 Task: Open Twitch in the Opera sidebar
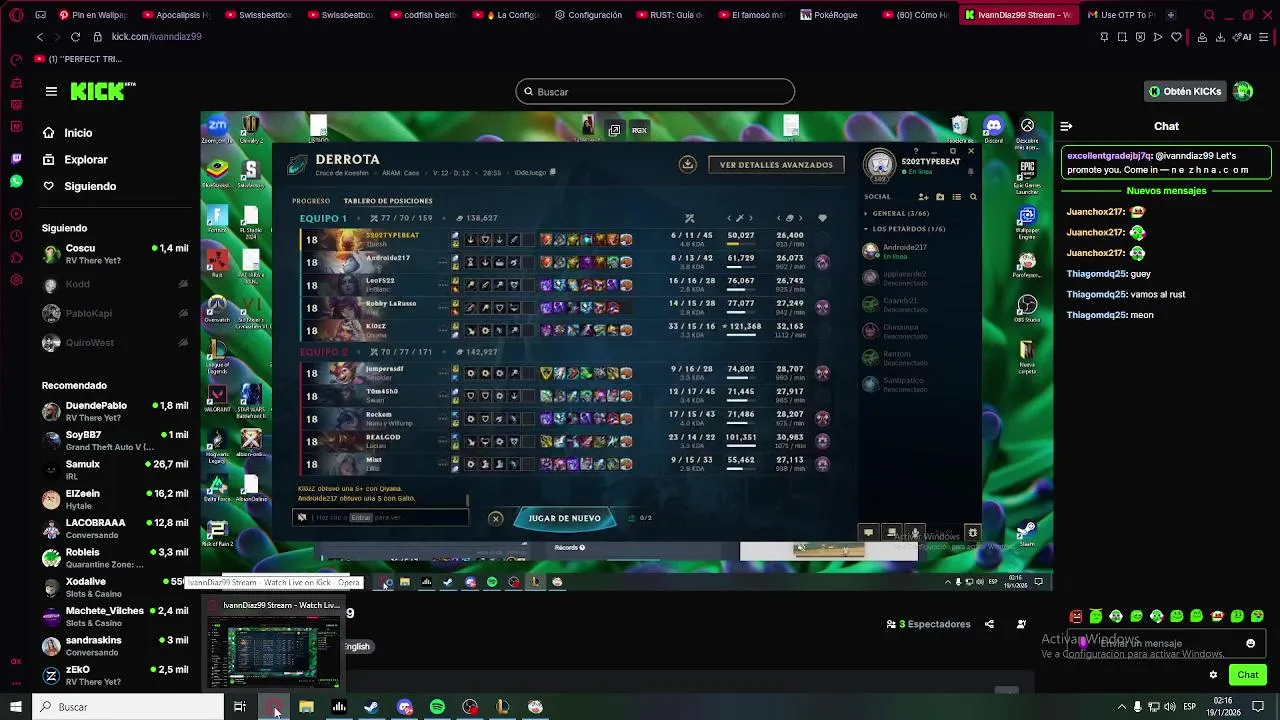click(16, 159)
